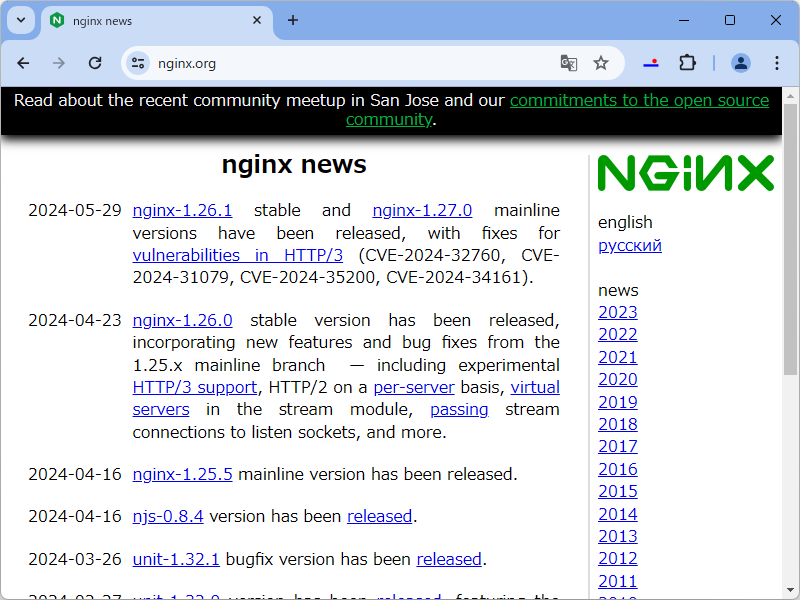Click the Google Translate icon in address bar
800x600 pixels.
tap(568, 62)
